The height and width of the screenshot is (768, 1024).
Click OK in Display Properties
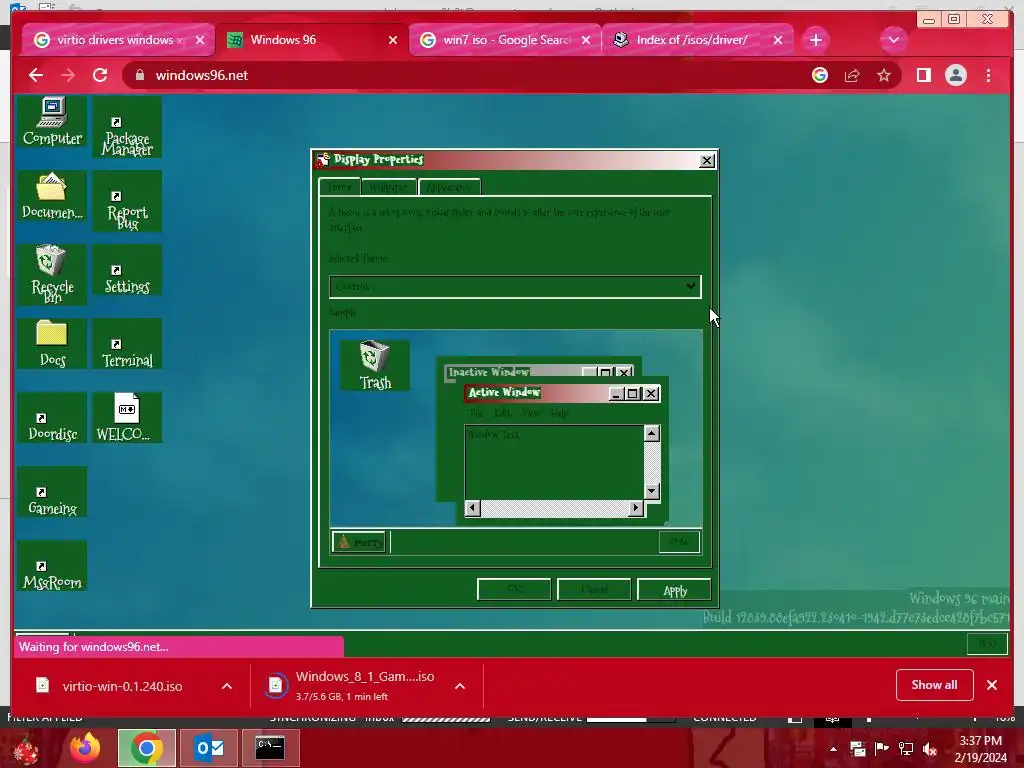(x=514, y=590)
